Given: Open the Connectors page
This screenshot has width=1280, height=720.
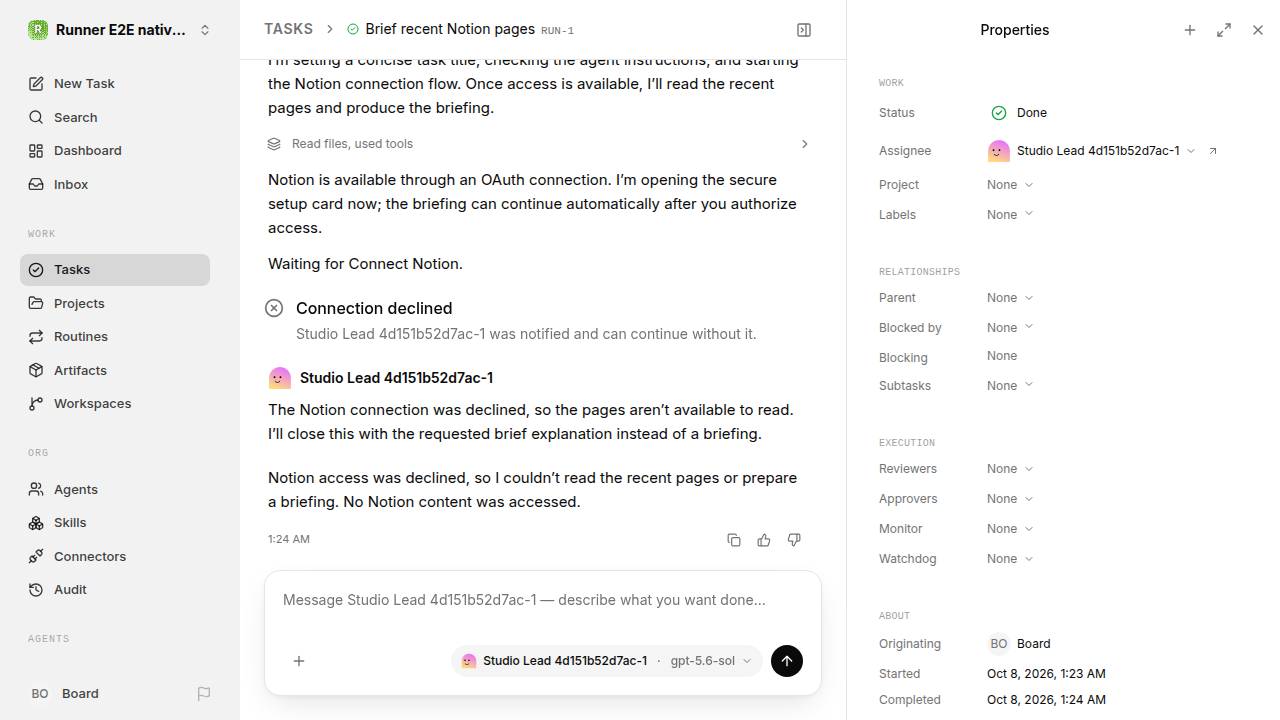Looking at the screenshot, I should coord(115,556).
